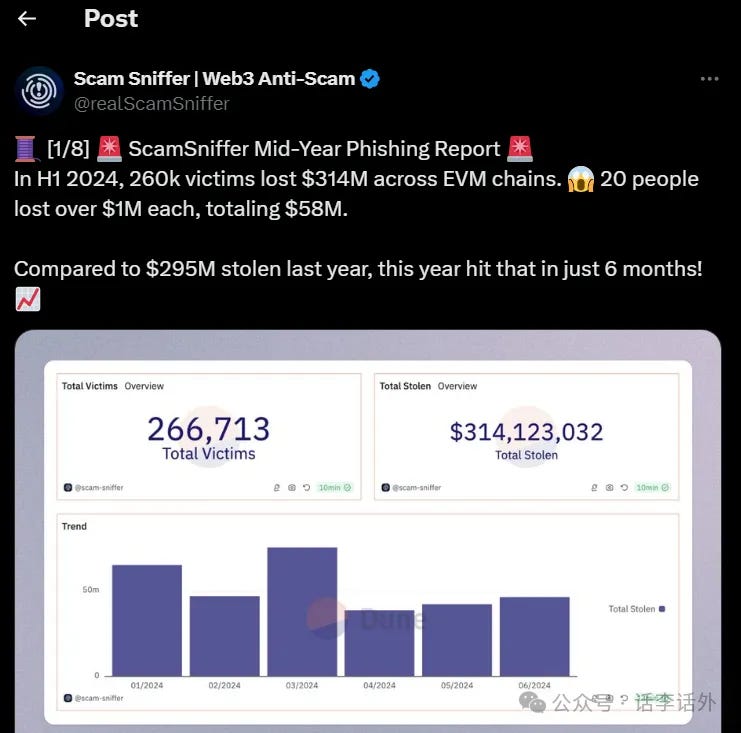Open the Scam Sniffer | Web3 Anti-Scam profile name

215,79
